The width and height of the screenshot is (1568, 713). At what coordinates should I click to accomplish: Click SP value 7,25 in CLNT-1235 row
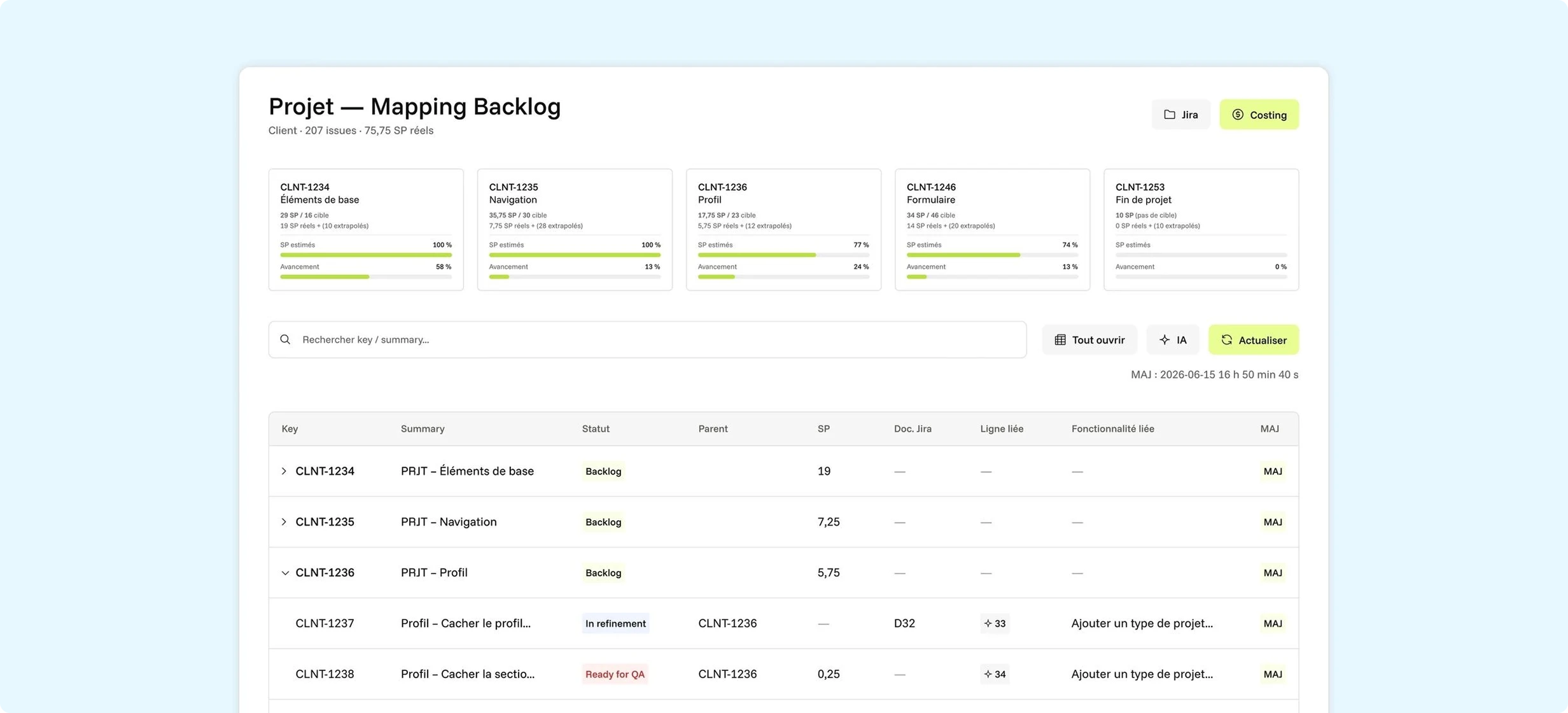coord(829,522)
